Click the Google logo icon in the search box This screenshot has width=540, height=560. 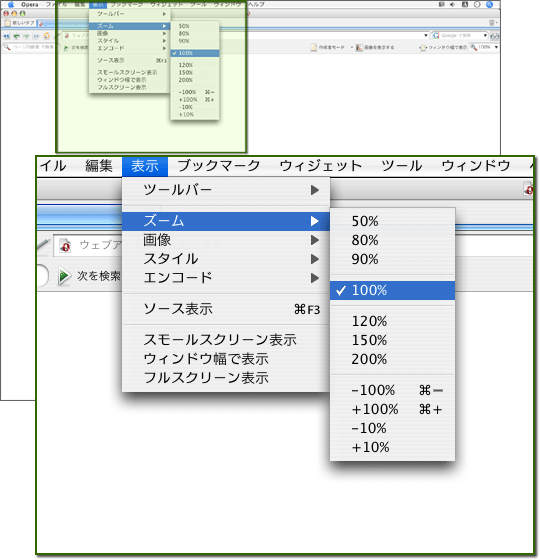pyautogui.click(x=436, y=35)
